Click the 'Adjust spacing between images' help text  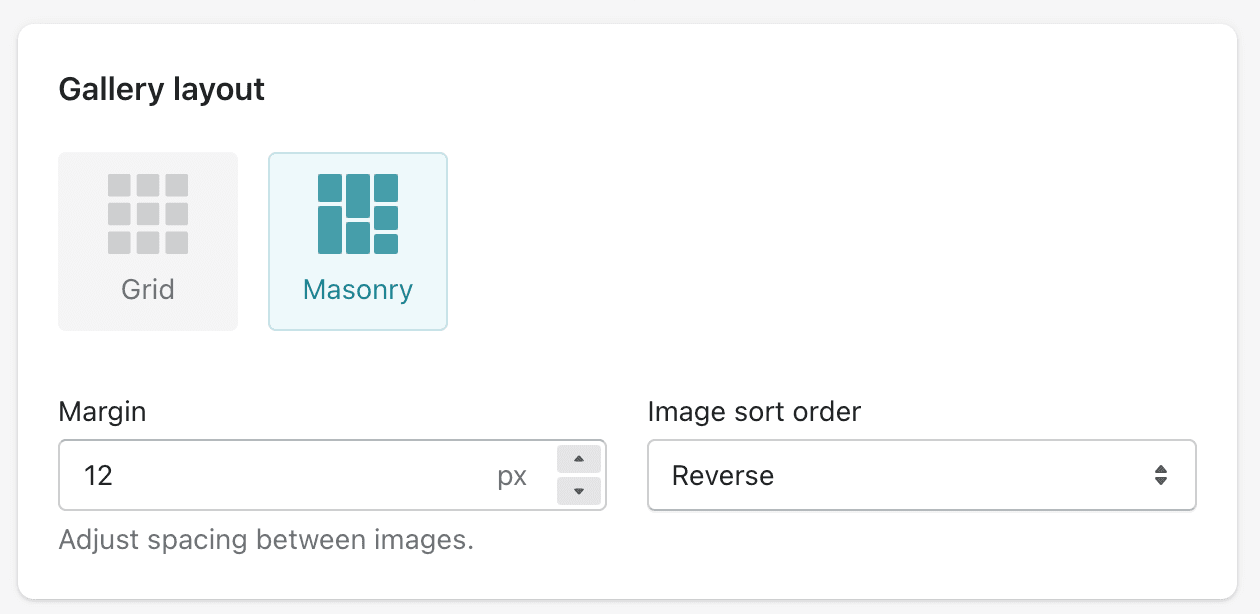tap(266, 540)
